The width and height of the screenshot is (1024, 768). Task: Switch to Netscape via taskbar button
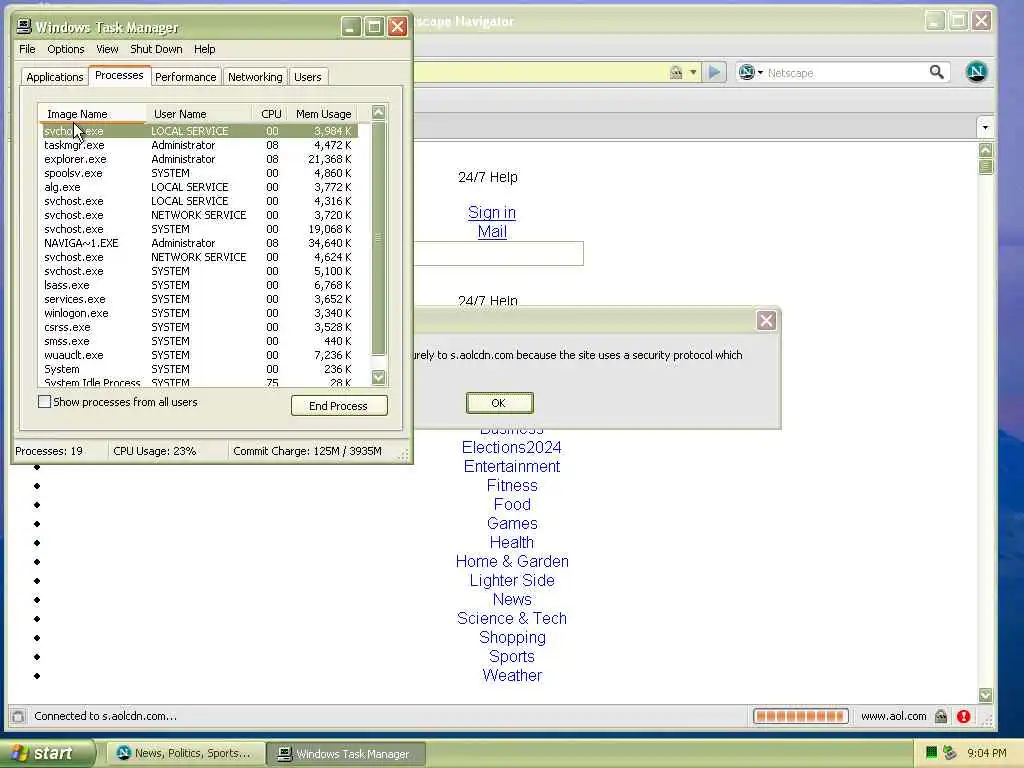pyautogui.click(x=185, y=753)
